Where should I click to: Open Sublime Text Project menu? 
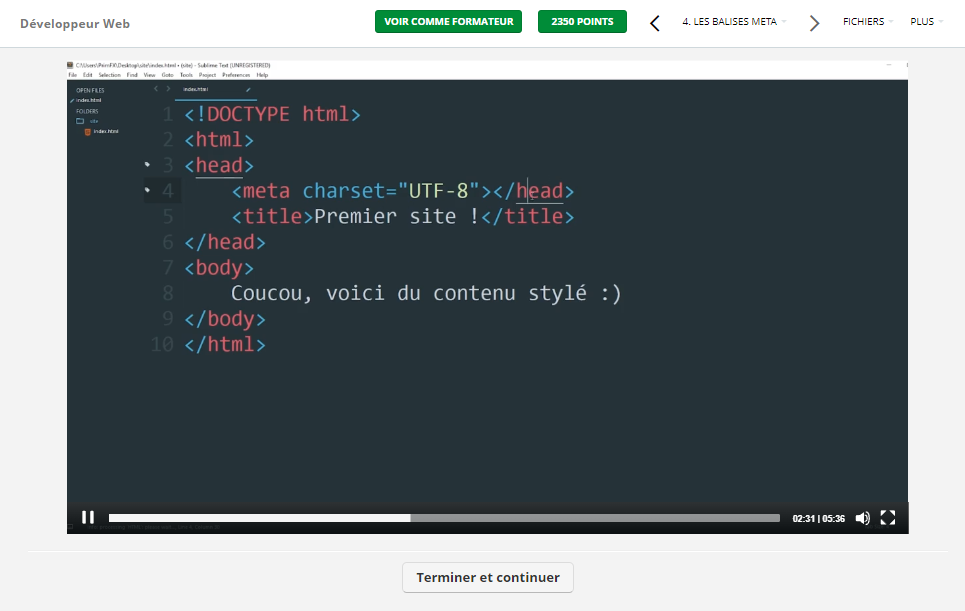tap(207, 75)
